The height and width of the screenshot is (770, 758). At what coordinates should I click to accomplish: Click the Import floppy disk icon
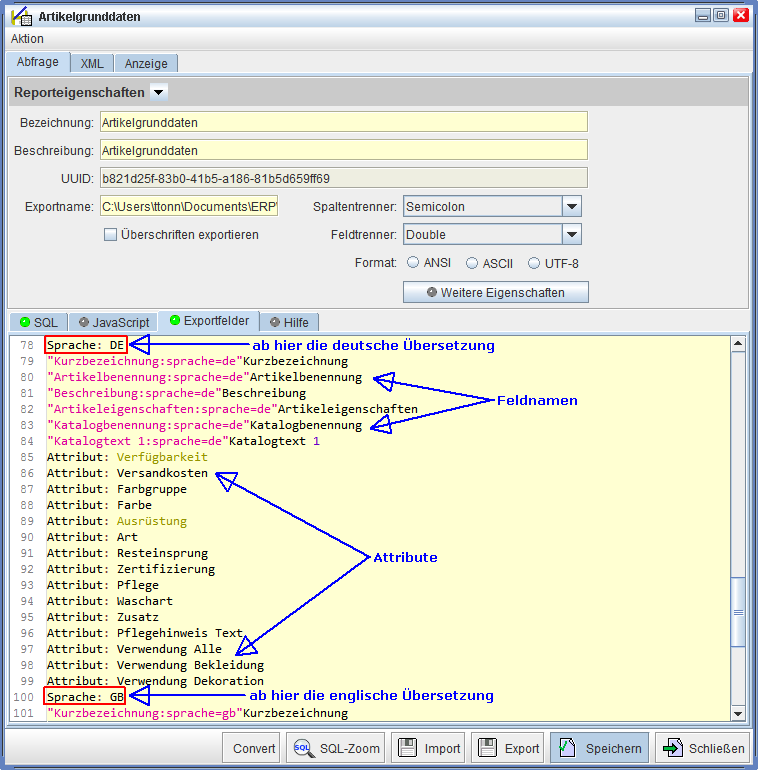[x=407, y=748]
